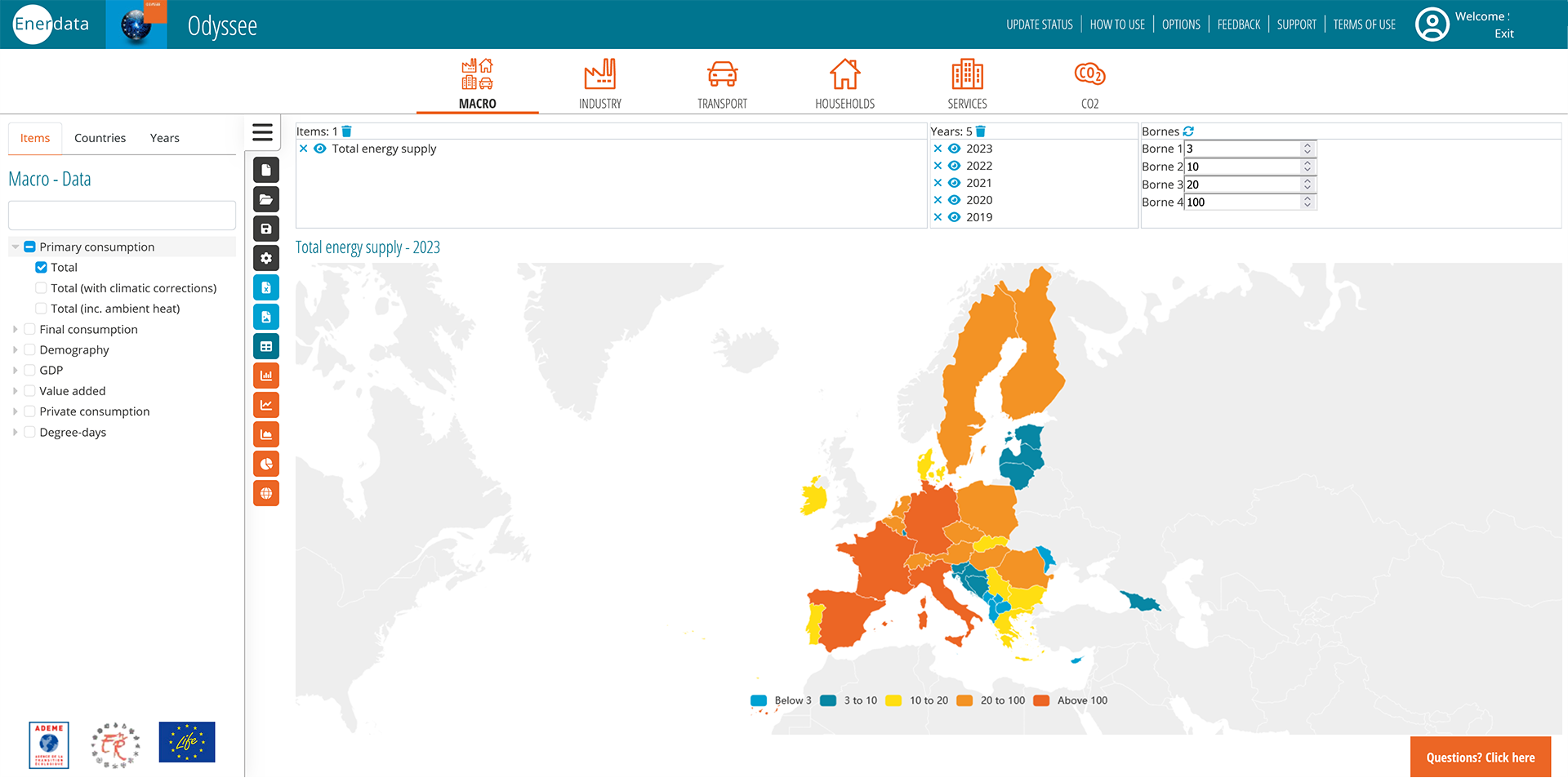The height and width of the screenshot is (778, 1568).
Task: Select the line chart view icon
Action: click(266, 406)
